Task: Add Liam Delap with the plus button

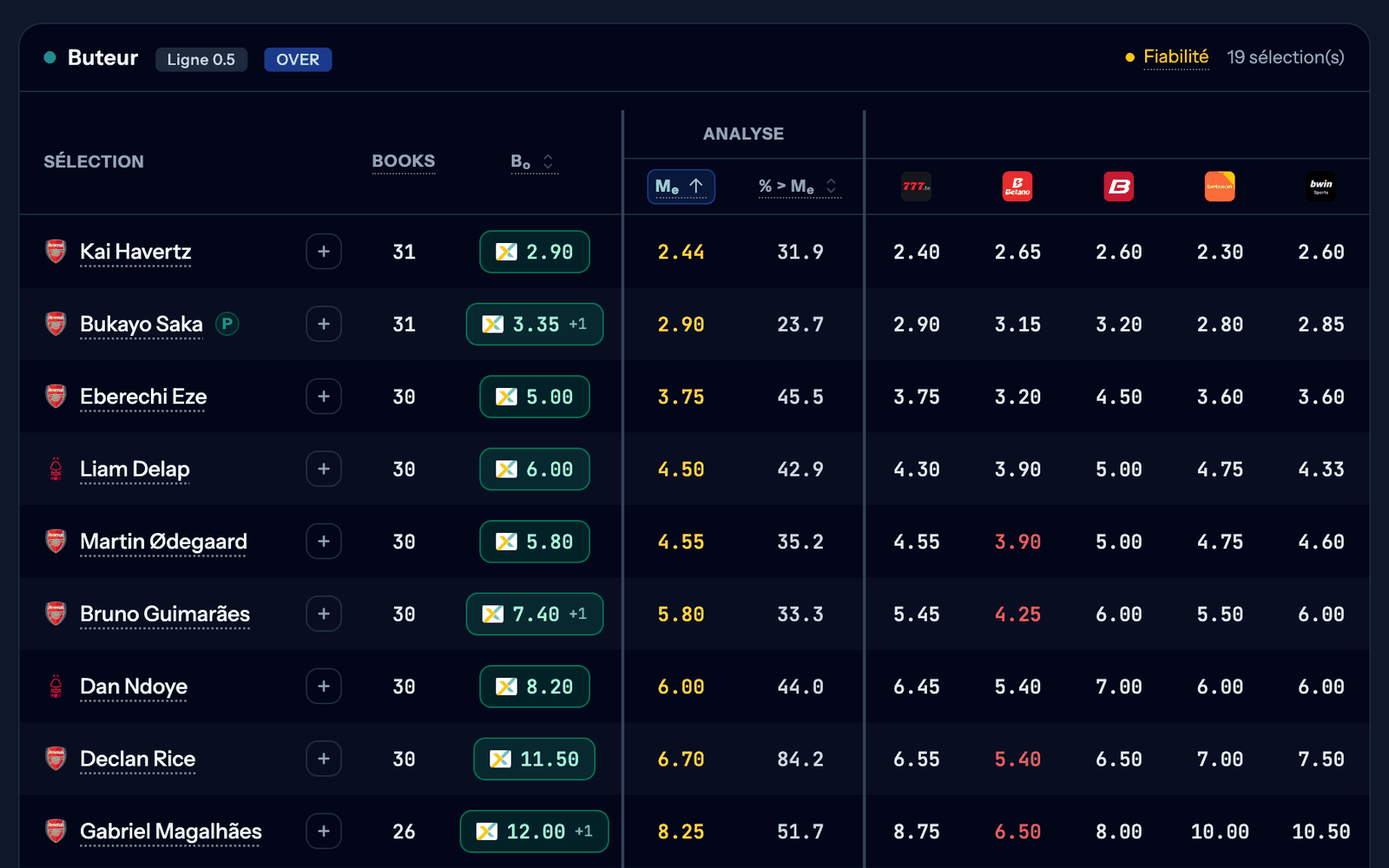Action: (x=324, y=469)
